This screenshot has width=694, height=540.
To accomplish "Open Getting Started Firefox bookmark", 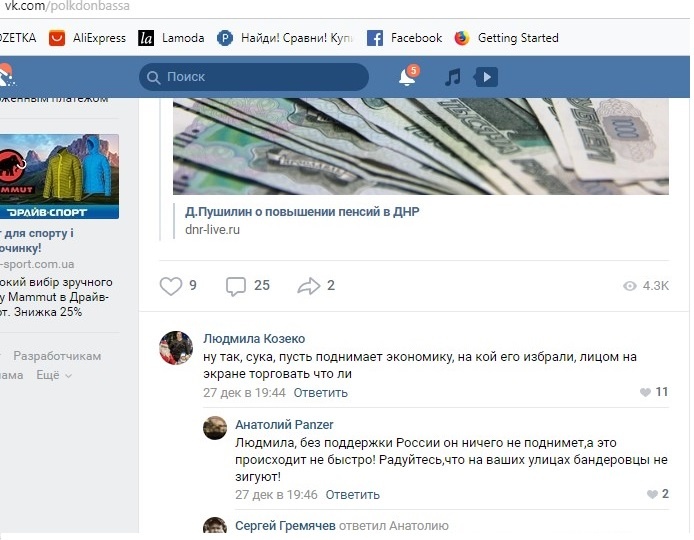I will point(506,38).
